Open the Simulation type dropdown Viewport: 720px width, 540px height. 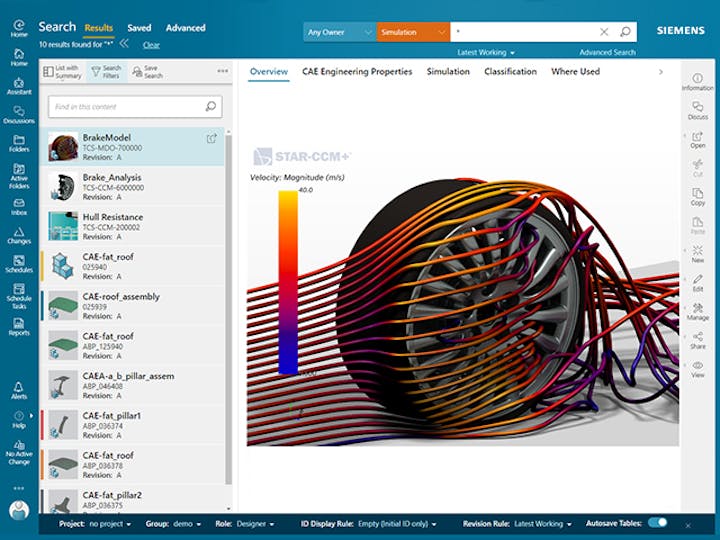(412, 32)
